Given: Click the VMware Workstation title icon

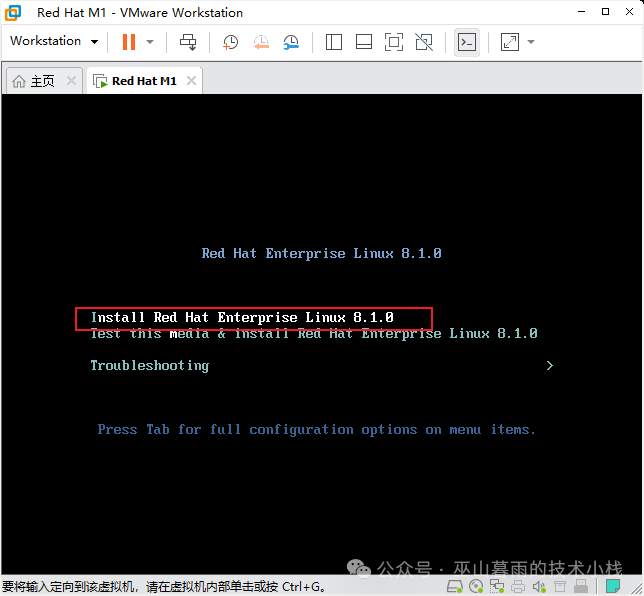Looking at the screenshot, I should point(13,13).
